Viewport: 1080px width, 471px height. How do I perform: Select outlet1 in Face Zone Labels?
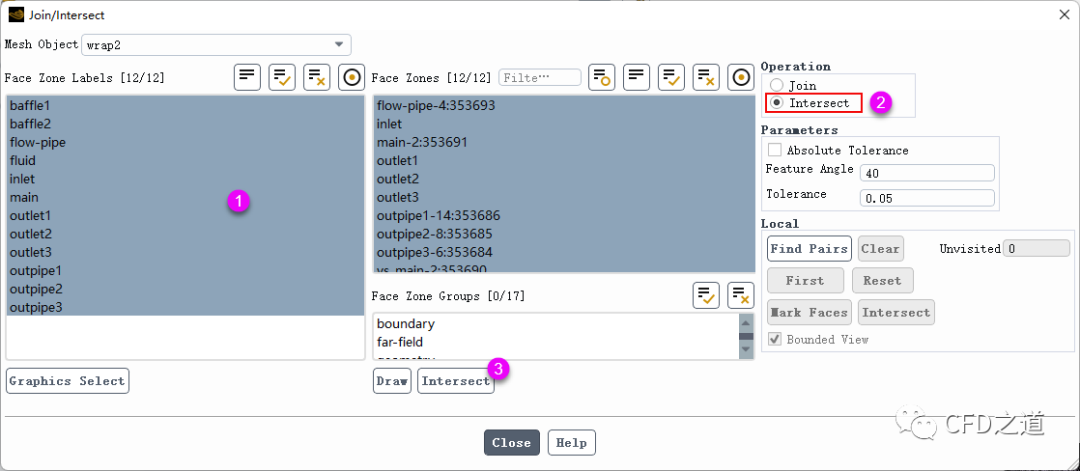(x=185, y=216)
